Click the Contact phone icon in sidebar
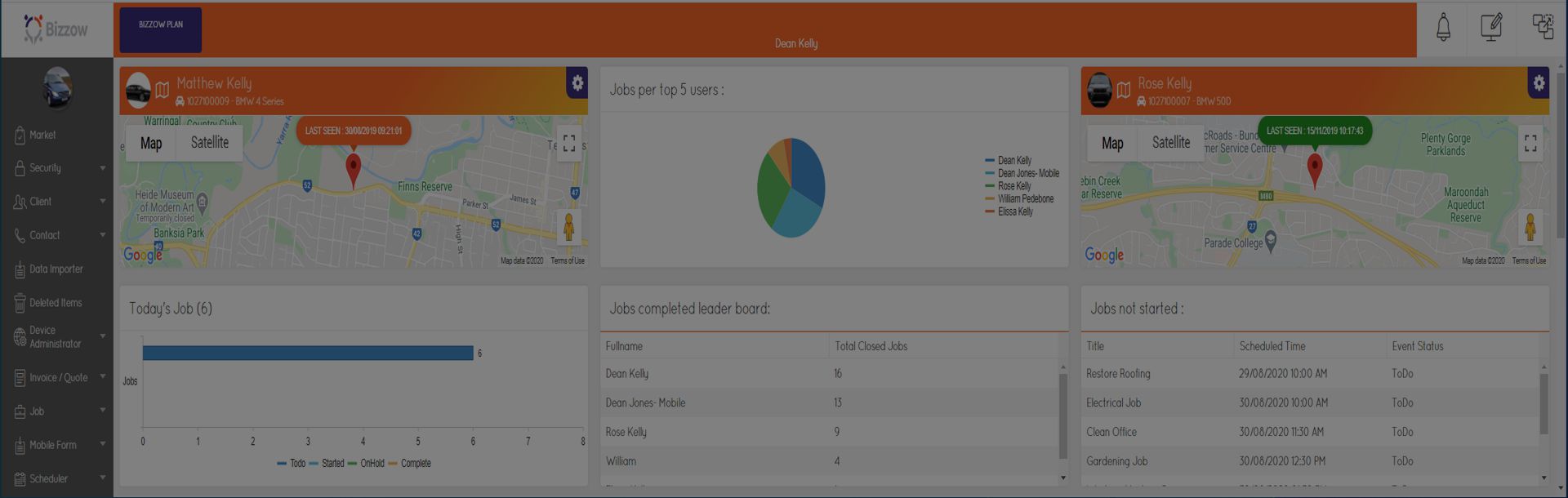1568x498 pixels. [x=20, y=235]
